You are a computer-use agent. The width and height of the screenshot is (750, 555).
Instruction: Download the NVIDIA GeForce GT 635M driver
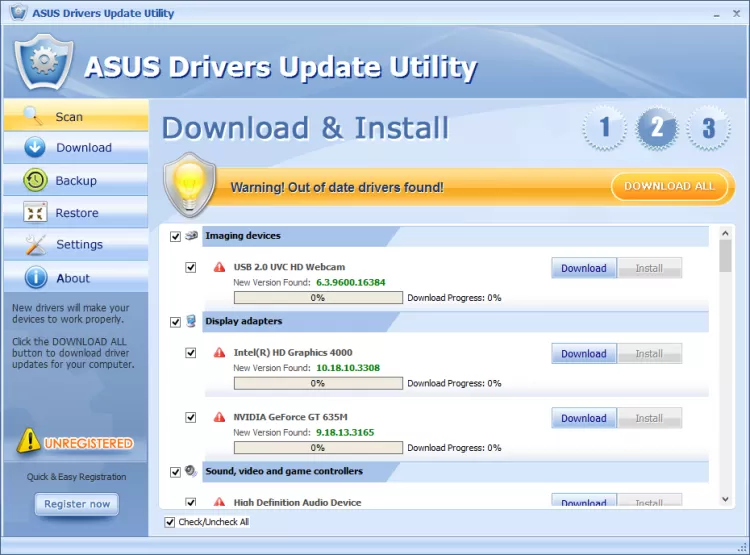coord(584,418)
